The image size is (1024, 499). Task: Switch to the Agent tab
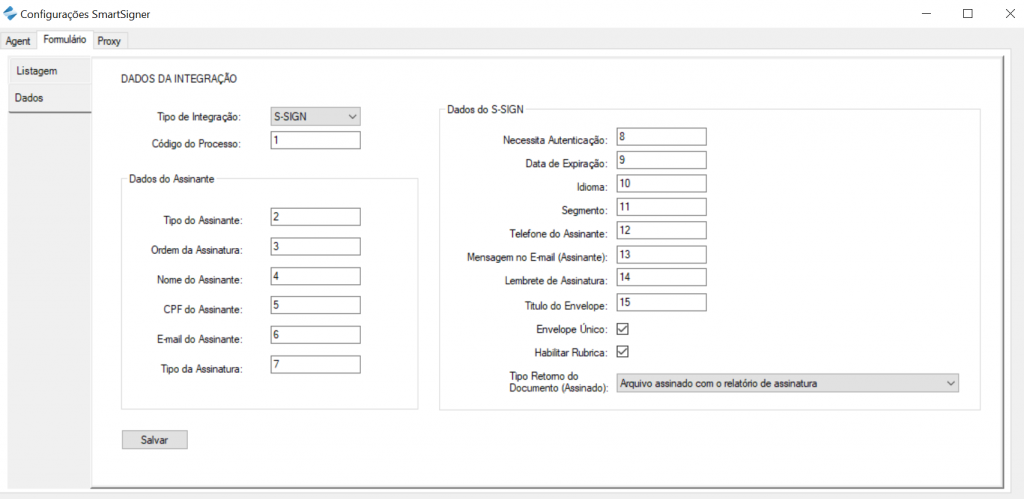click(18, 40)
